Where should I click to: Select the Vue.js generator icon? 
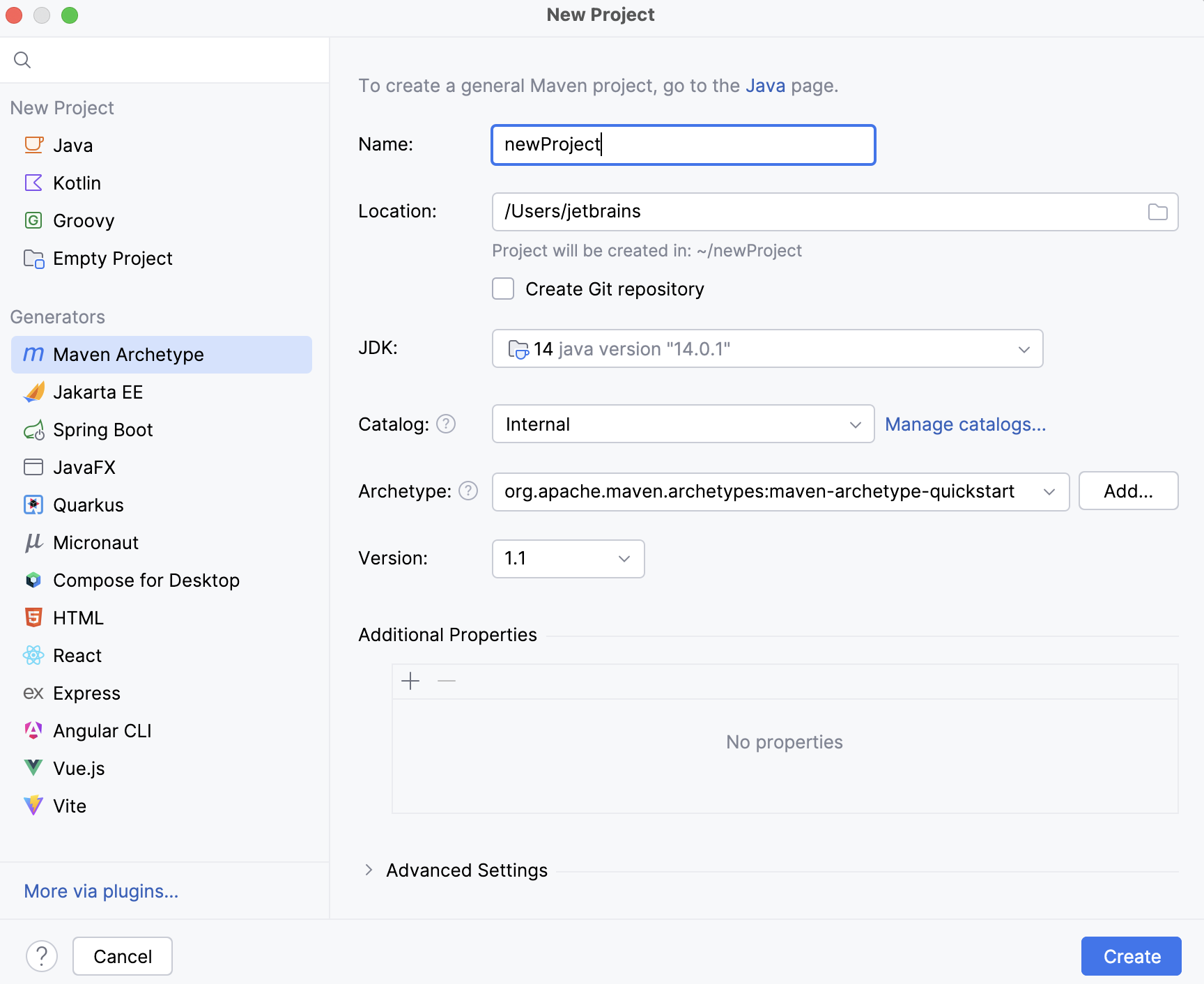(33, 768)
